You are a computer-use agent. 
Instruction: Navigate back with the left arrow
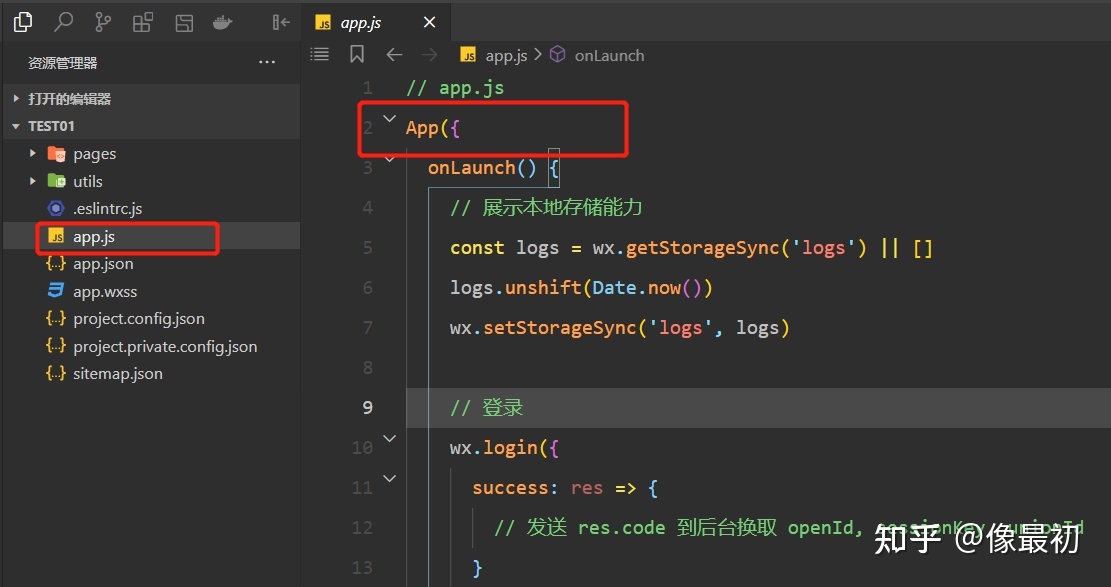pyautogui.click(x=394, y=55)
